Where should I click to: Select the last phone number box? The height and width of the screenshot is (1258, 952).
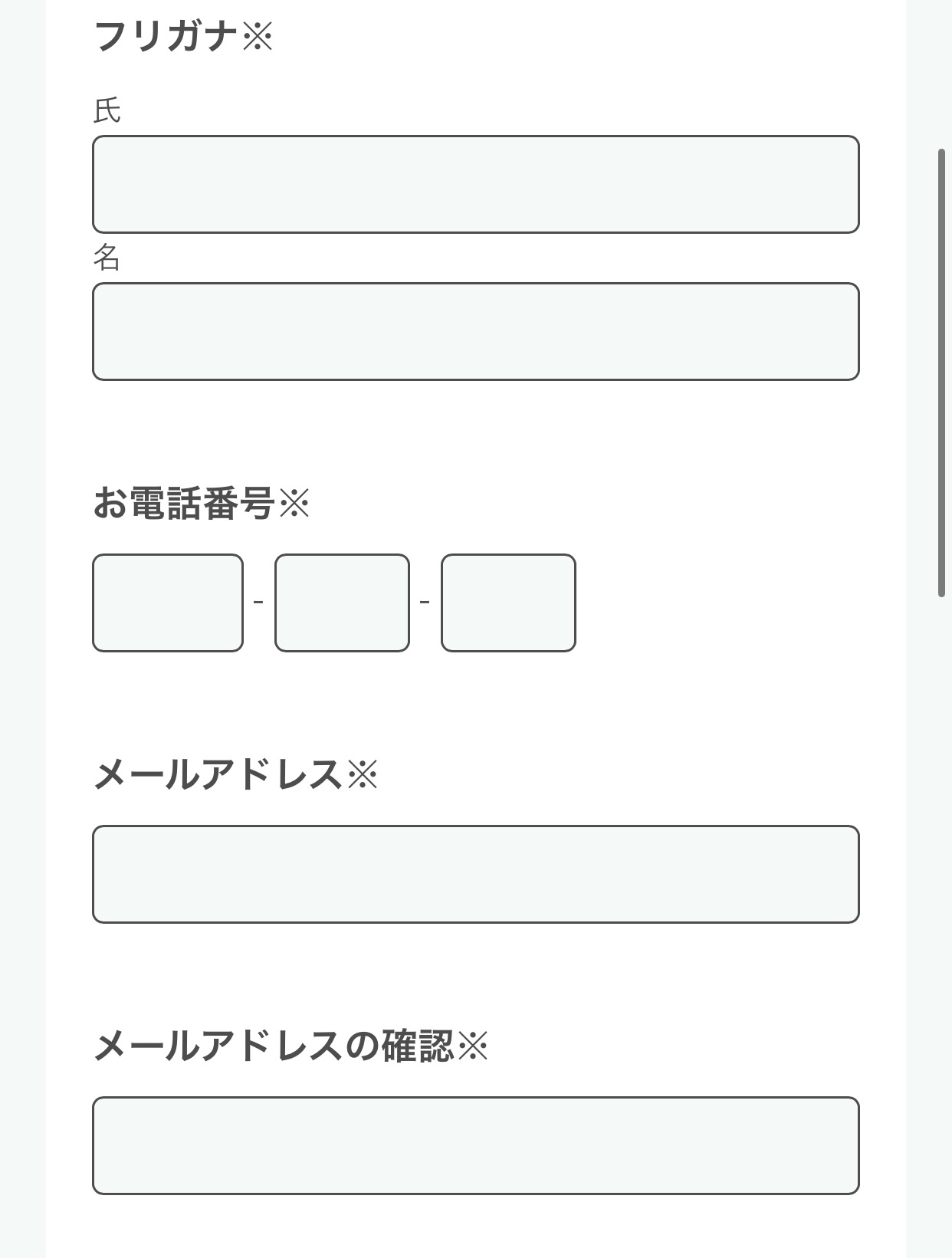point(508,603)
